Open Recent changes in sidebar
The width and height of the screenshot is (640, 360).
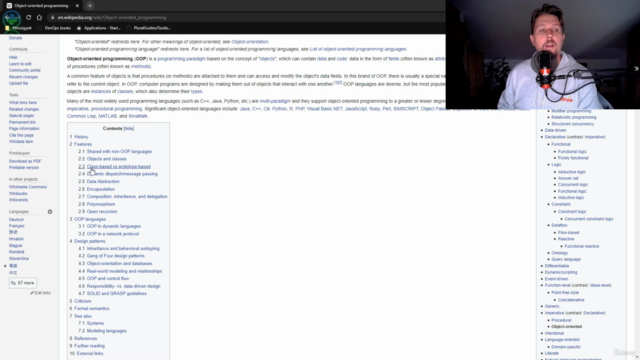[23, 77]
